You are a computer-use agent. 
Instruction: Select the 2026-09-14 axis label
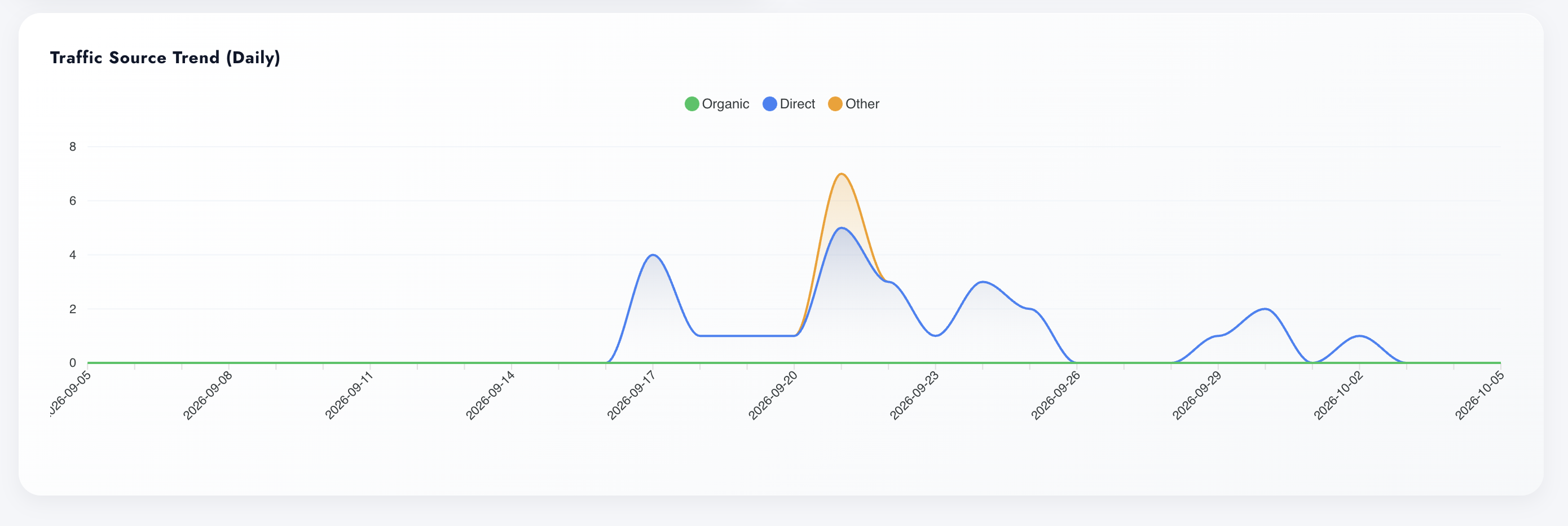[491, 395]
